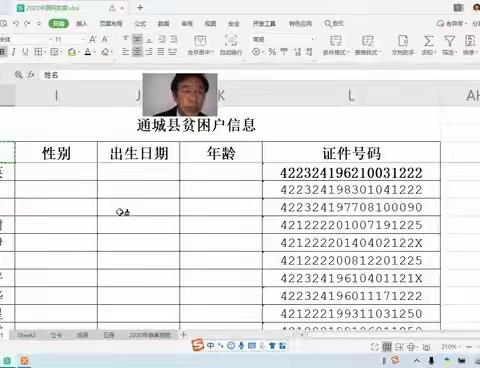
Task: Select column L header
Action: [x=351, y=96]
